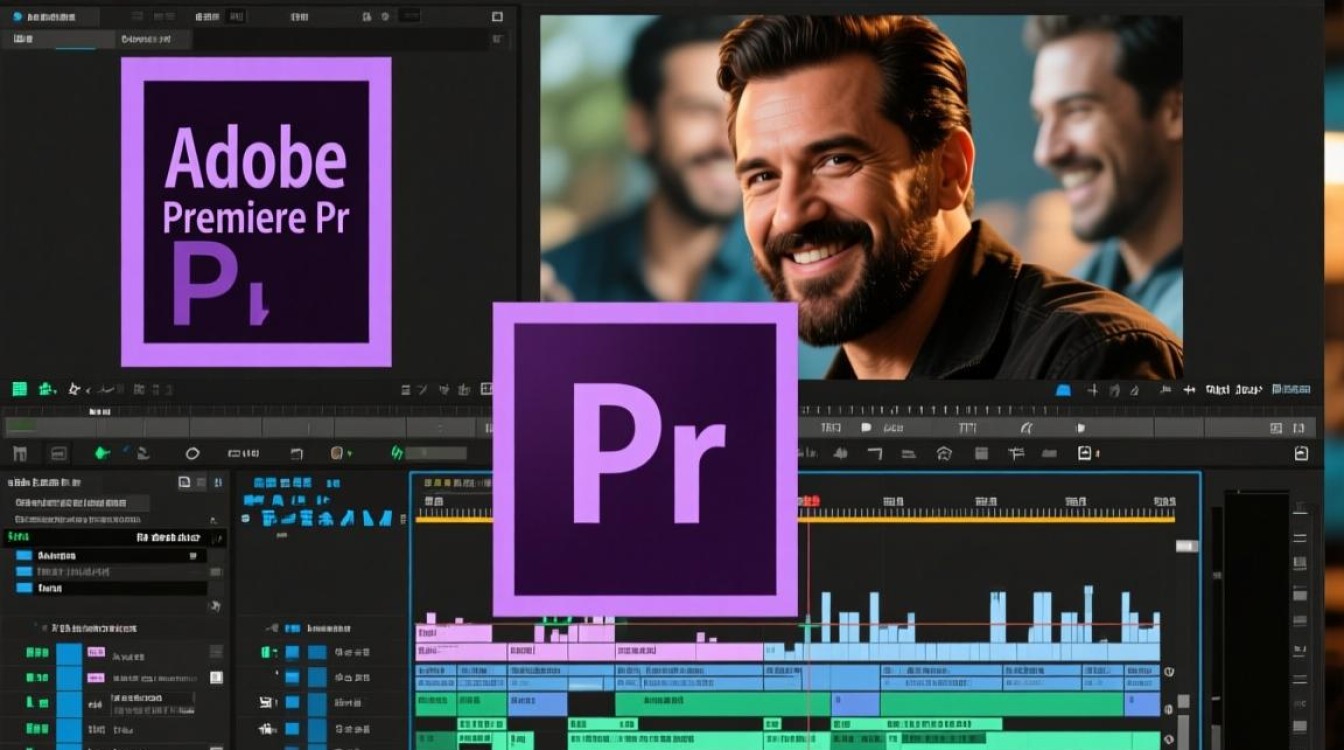Image resolution: width=1344 pixels, height=750 pixels.
Task: Select the ellipse tool icon in the tool row
Action: pos(193,454)
